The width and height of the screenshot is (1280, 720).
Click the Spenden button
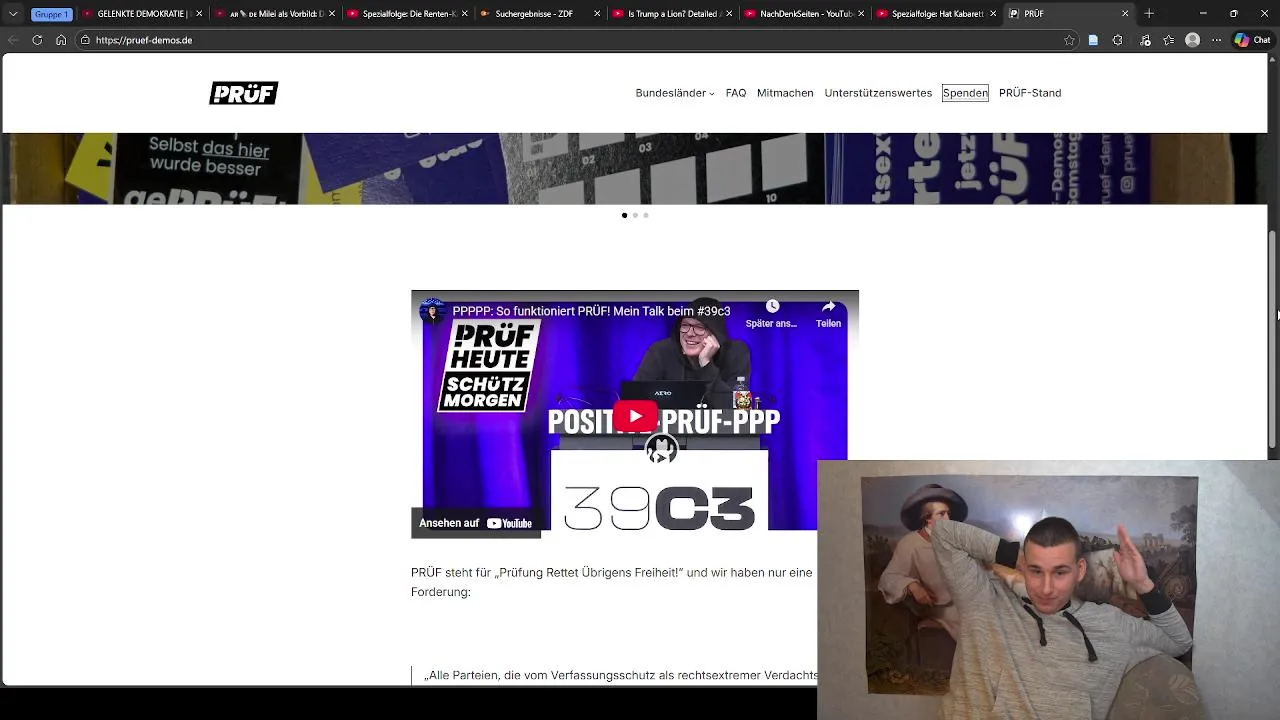[x=965, y=93]
